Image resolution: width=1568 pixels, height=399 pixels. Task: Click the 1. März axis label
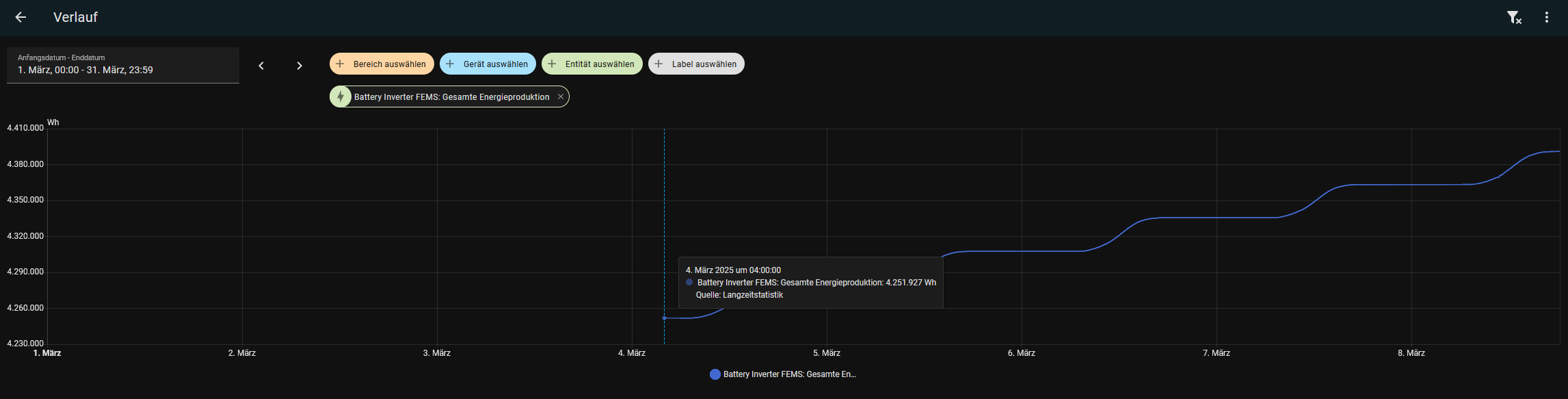point(47,353)
